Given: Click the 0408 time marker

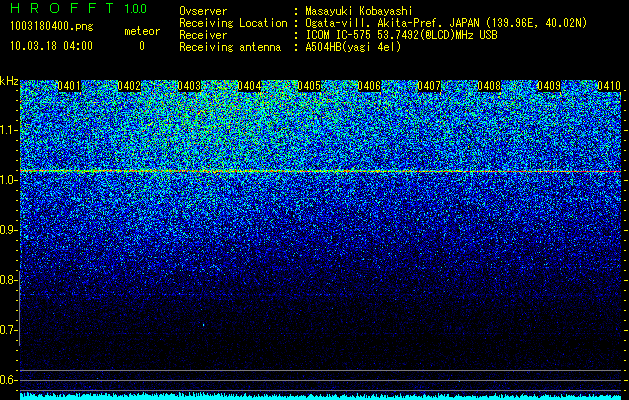Looking at the screenshot, I should pos(489,86).
